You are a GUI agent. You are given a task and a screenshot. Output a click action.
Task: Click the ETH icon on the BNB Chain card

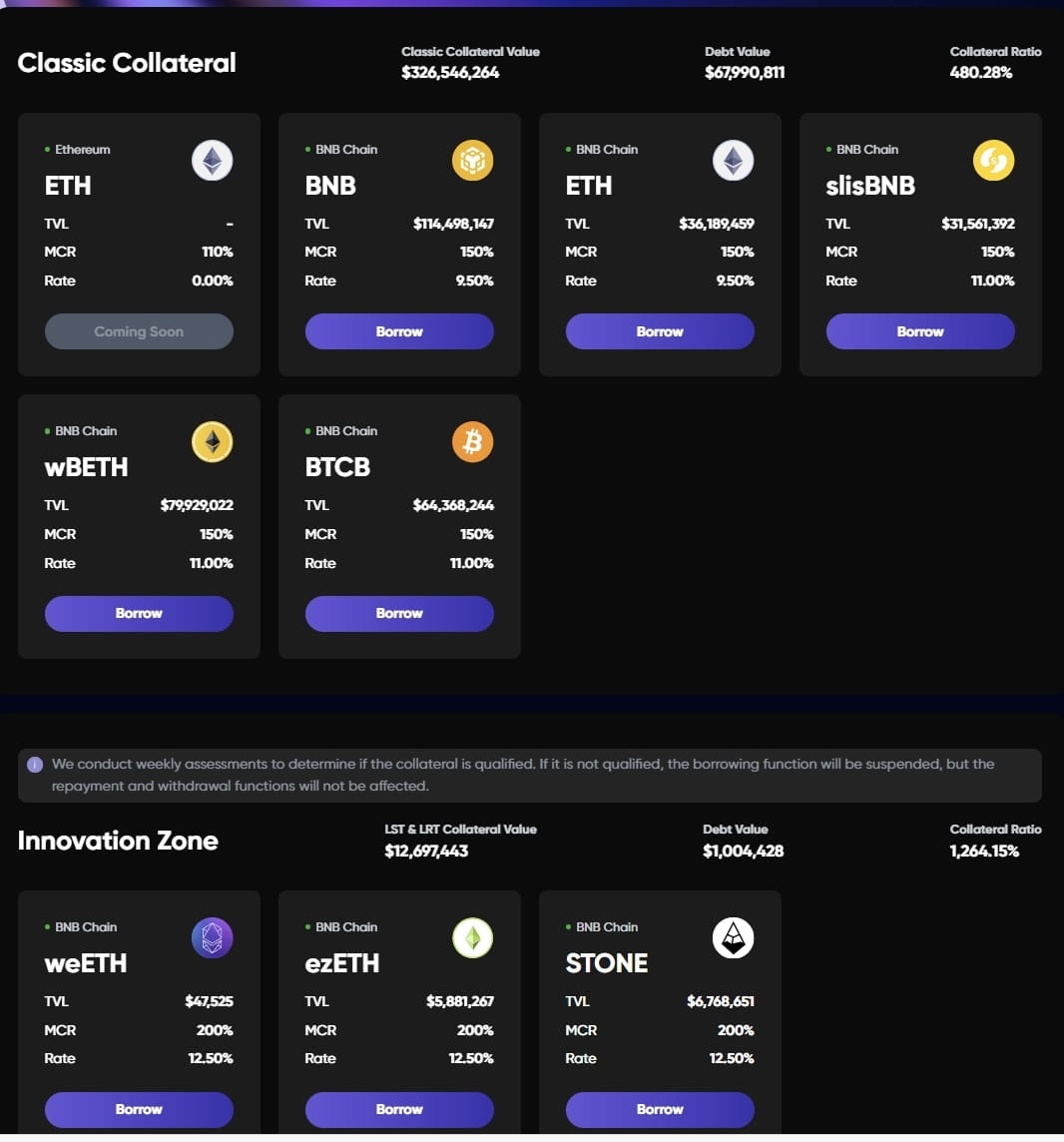click(x=734, y=160)
